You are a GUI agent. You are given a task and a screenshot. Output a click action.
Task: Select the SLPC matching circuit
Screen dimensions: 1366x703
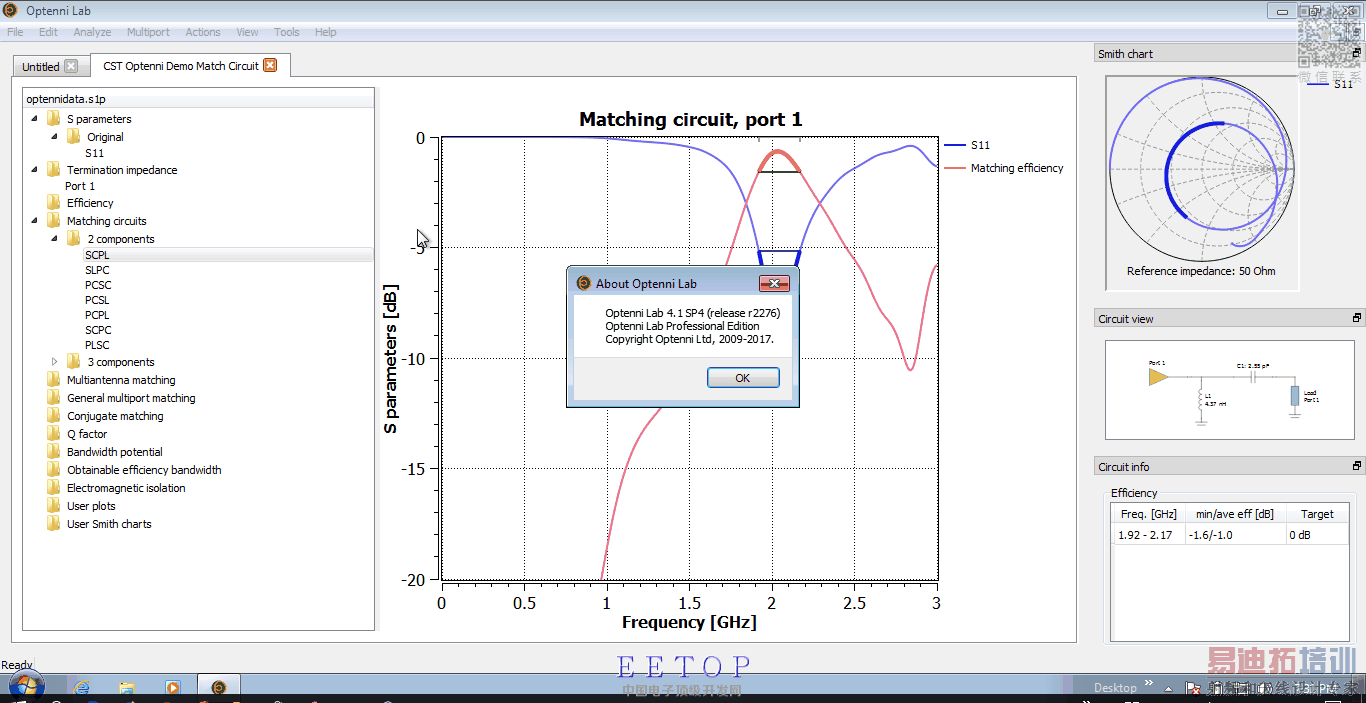pyautogui.click(x=97, y=270)
